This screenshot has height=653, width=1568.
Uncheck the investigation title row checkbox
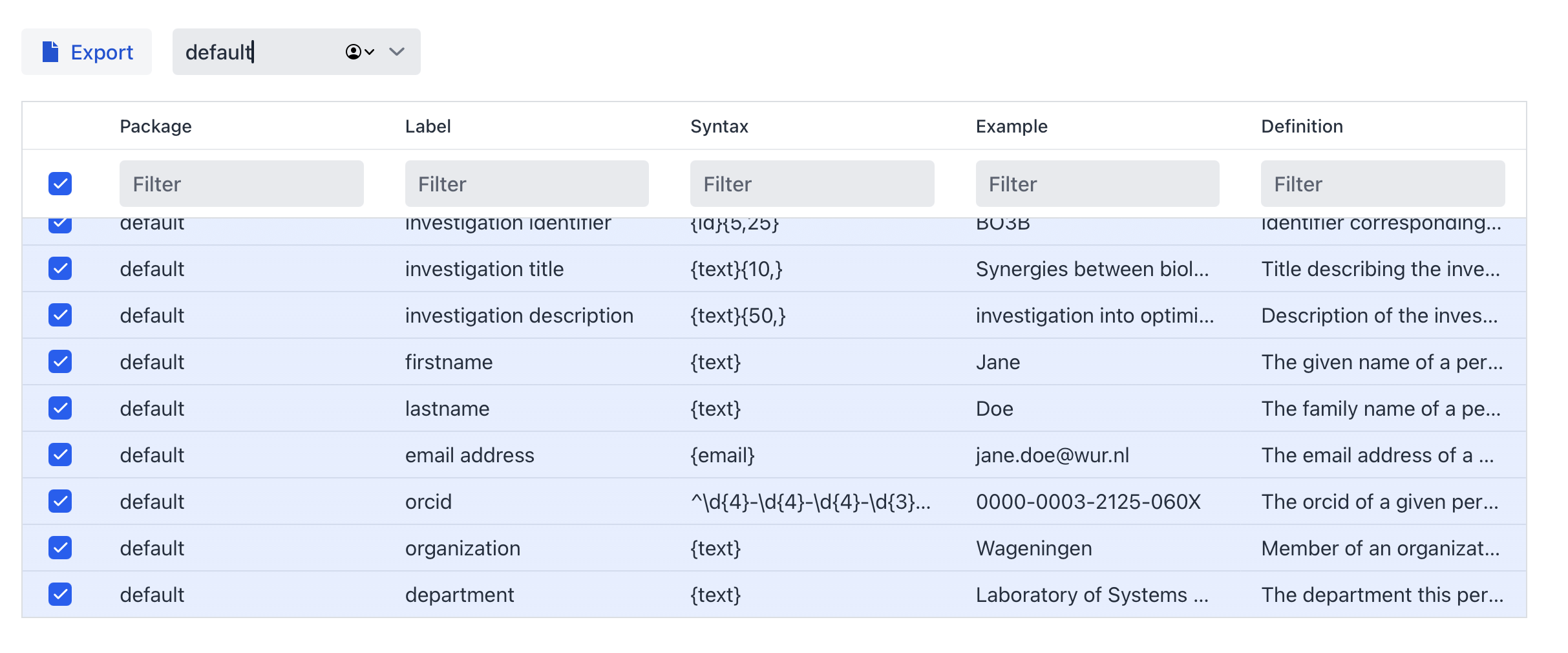[x=60, y=268]
